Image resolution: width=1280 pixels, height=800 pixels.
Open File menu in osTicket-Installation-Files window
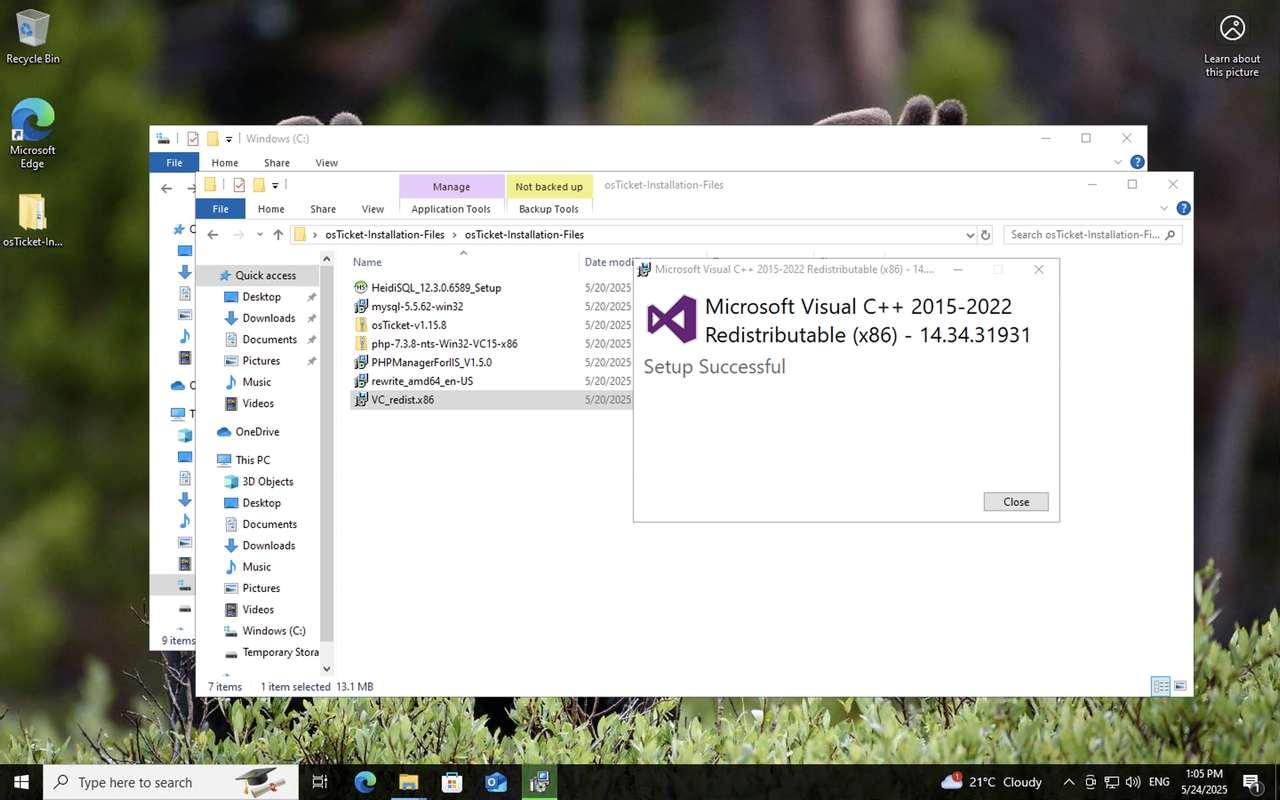220,209
